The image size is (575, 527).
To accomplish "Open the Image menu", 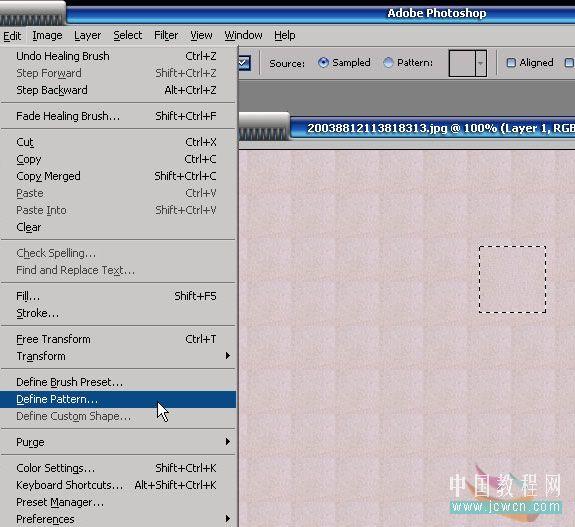I will [x=47, y=36].
